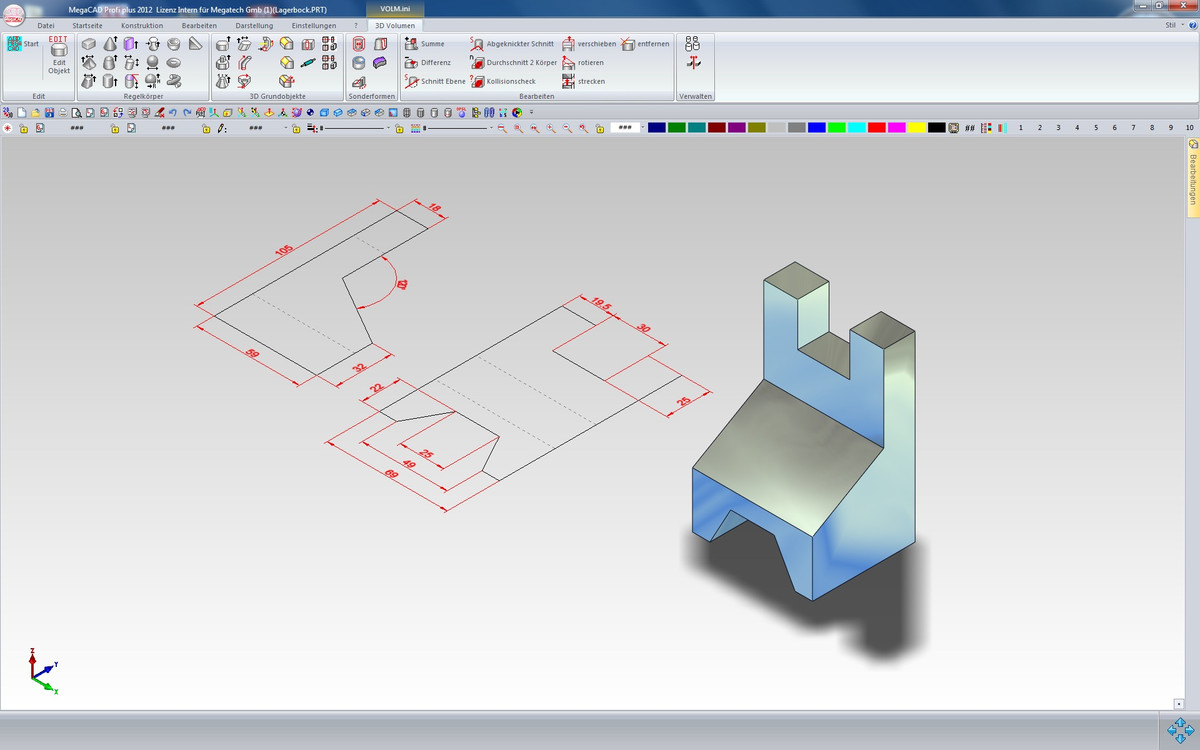The image size is (1200, 750).
Task: Click the save diskette icon
Action: [x=49, y=112]
